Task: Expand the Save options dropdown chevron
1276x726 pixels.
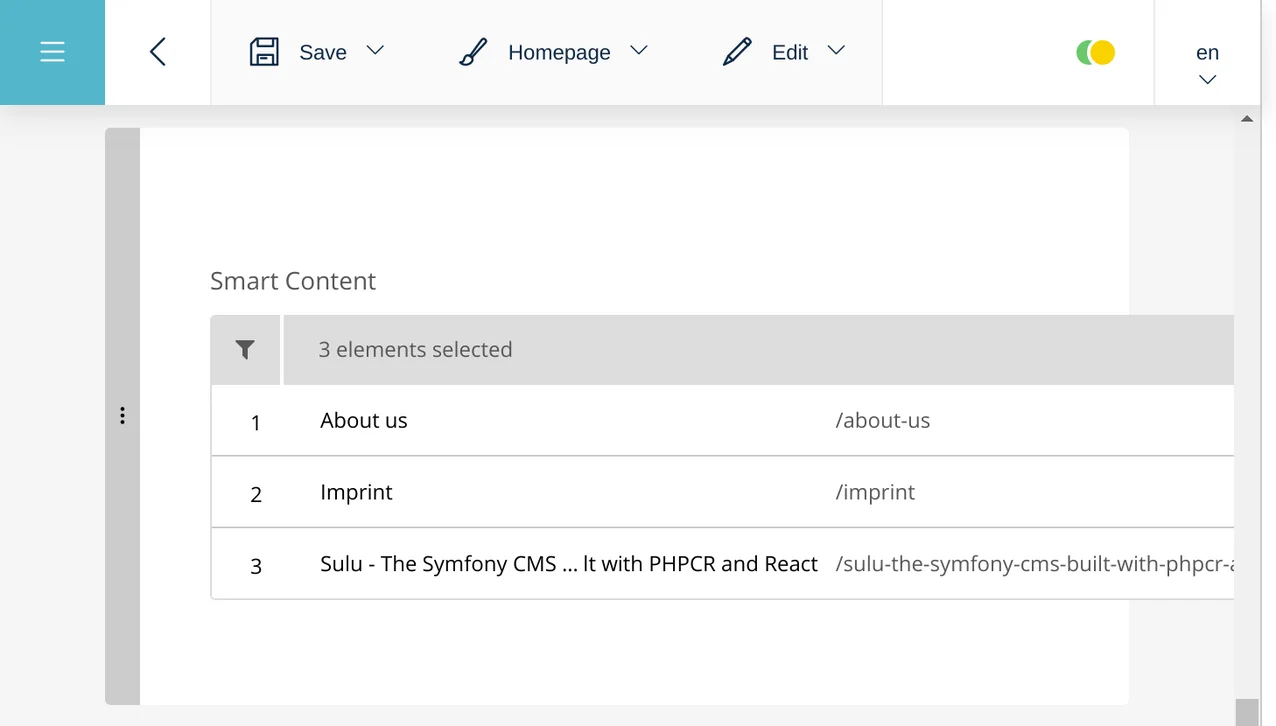Action: [375, 52]
